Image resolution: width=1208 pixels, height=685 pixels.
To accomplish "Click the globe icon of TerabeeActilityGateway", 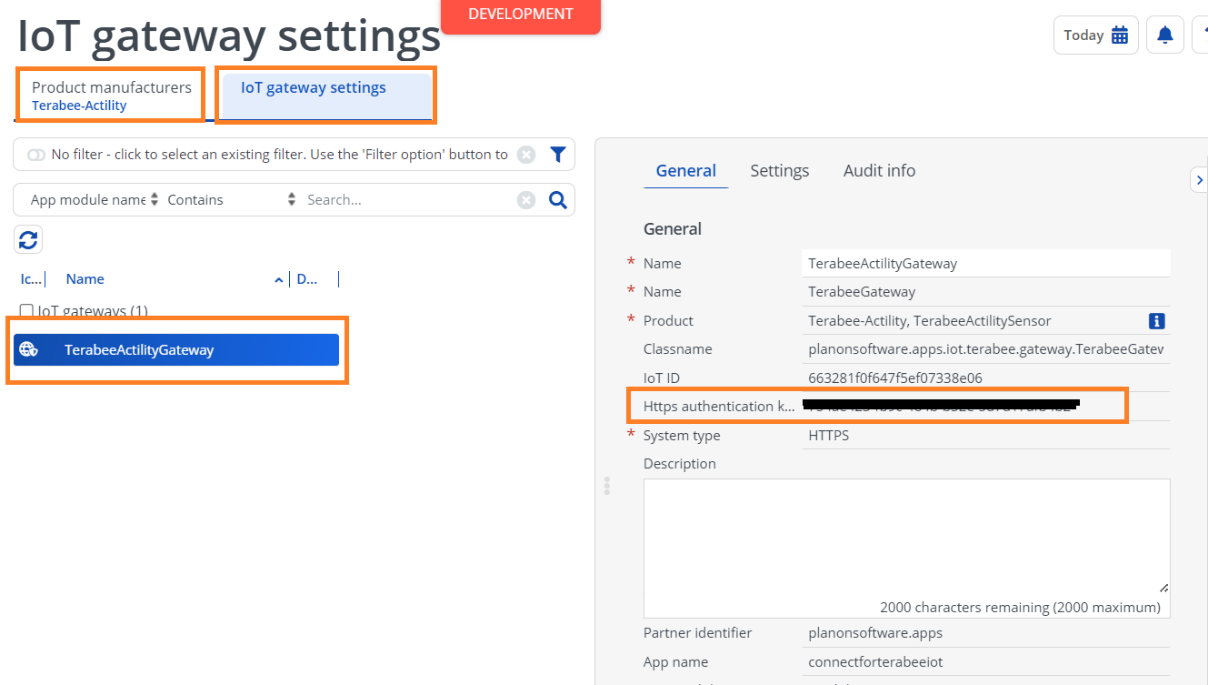I will coord(28,349).
